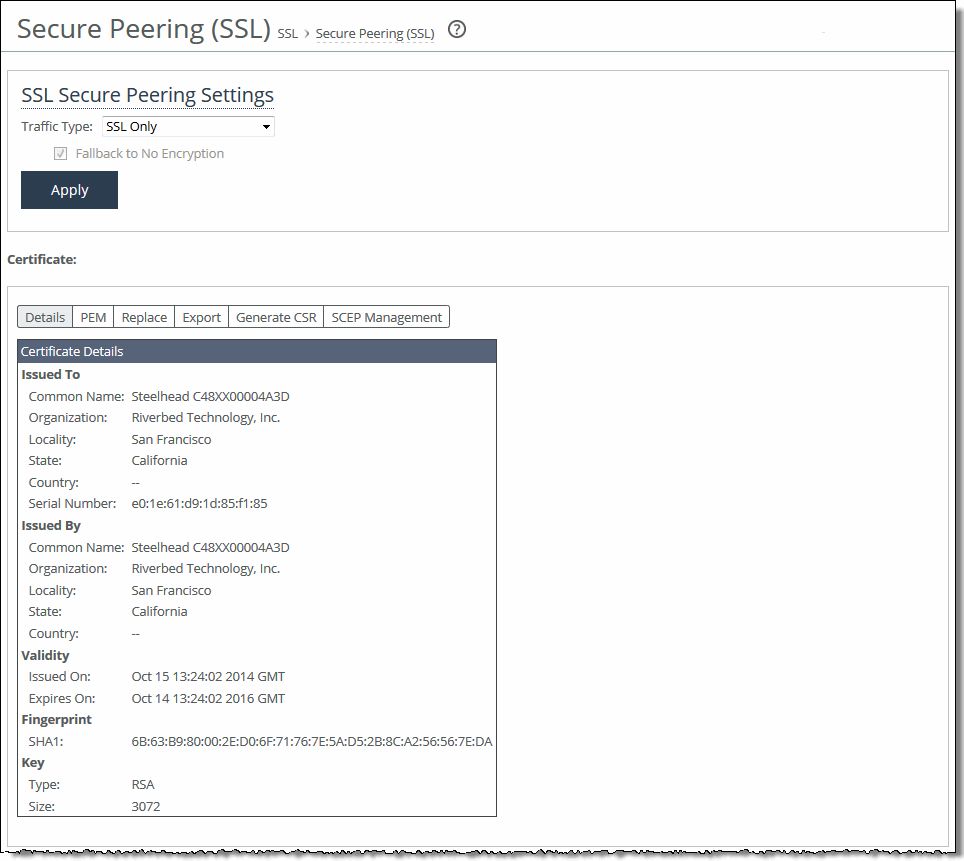Click the Issued To Common Name value
The width and height of the screenshot is (964, 861).
coord(210,397)
